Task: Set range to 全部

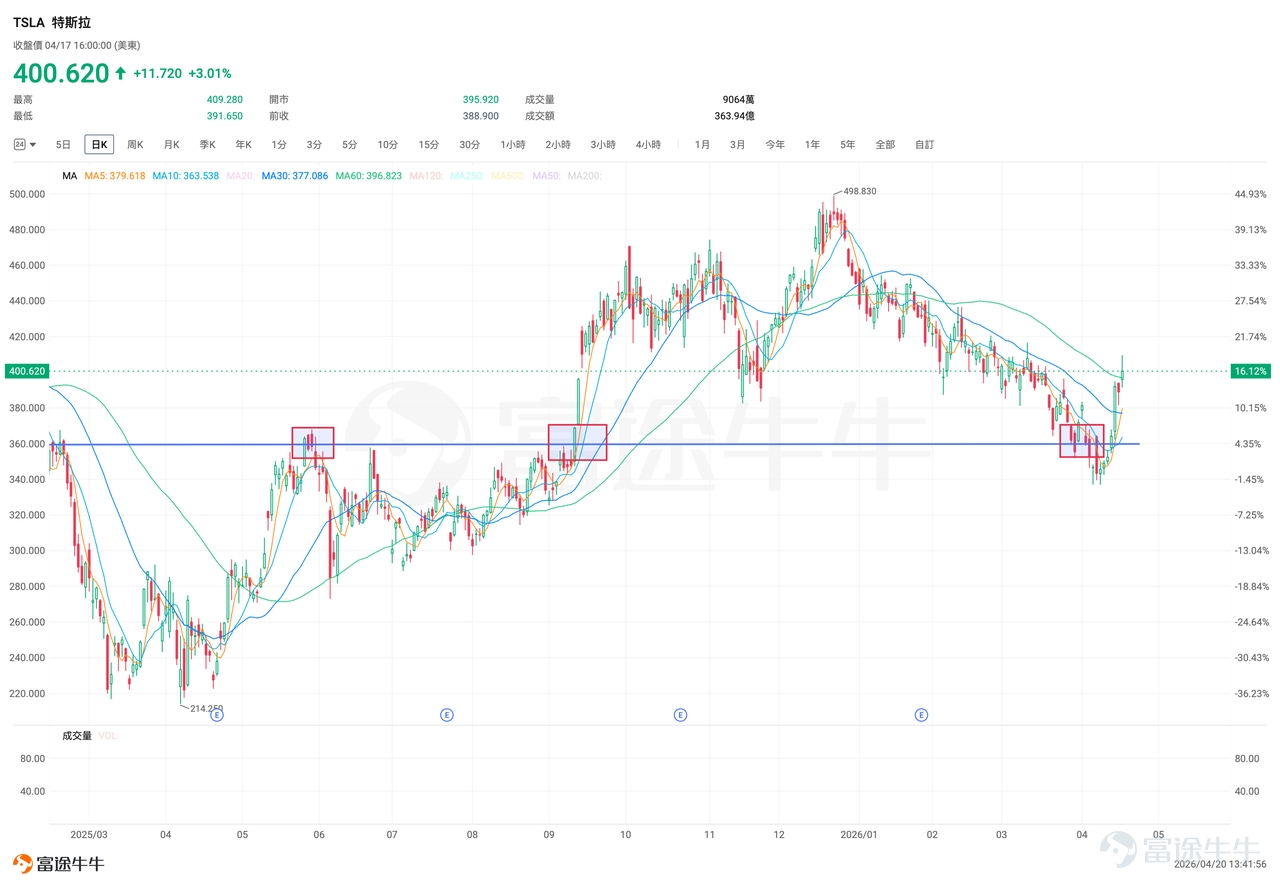Action: point(885,145)
